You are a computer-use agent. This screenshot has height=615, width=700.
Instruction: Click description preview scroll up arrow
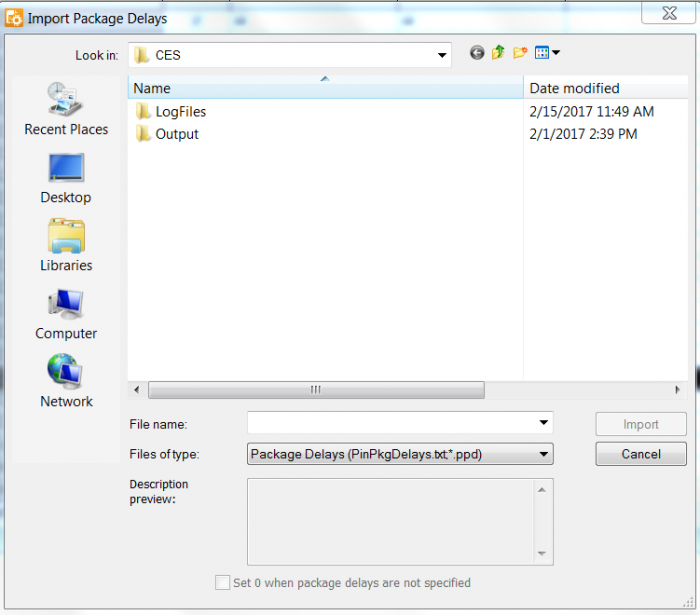pyautogui.click(x=542, y=490)
